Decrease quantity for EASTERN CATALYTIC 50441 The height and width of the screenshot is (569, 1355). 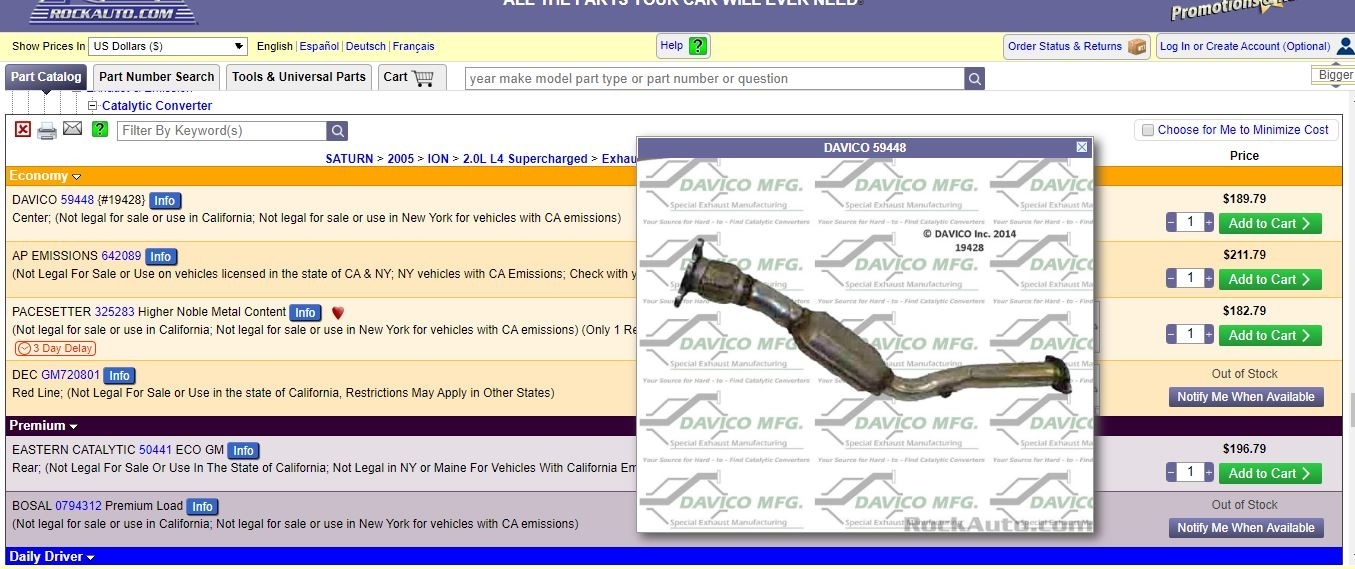coord(1171,473)
